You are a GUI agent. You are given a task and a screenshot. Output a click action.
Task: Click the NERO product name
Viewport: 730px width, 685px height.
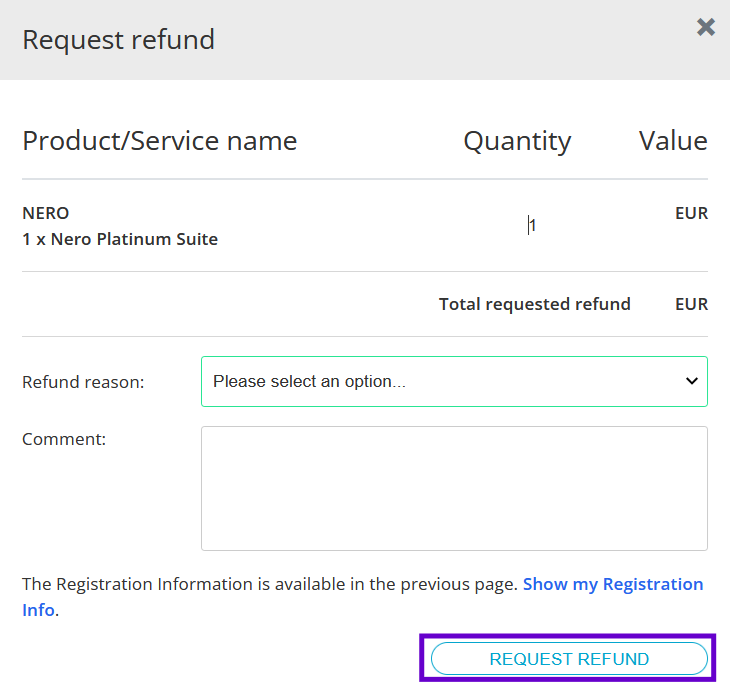[x=46, y=213]
